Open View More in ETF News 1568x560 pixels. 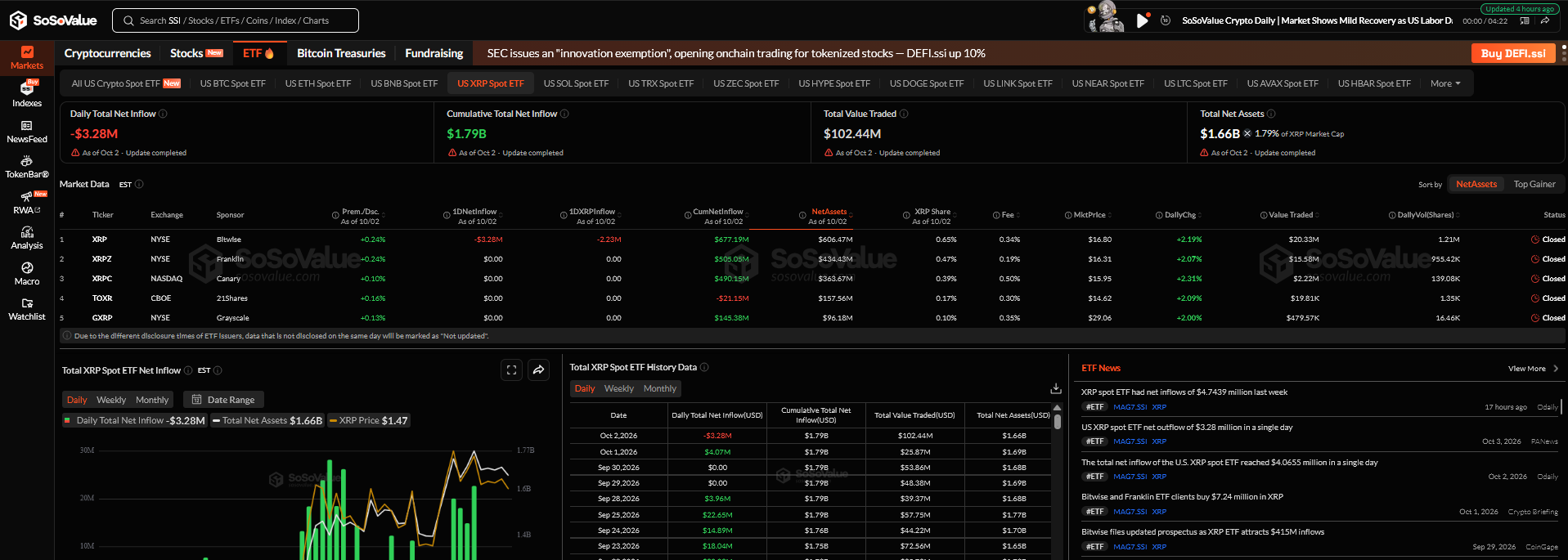pos(1533,369)
